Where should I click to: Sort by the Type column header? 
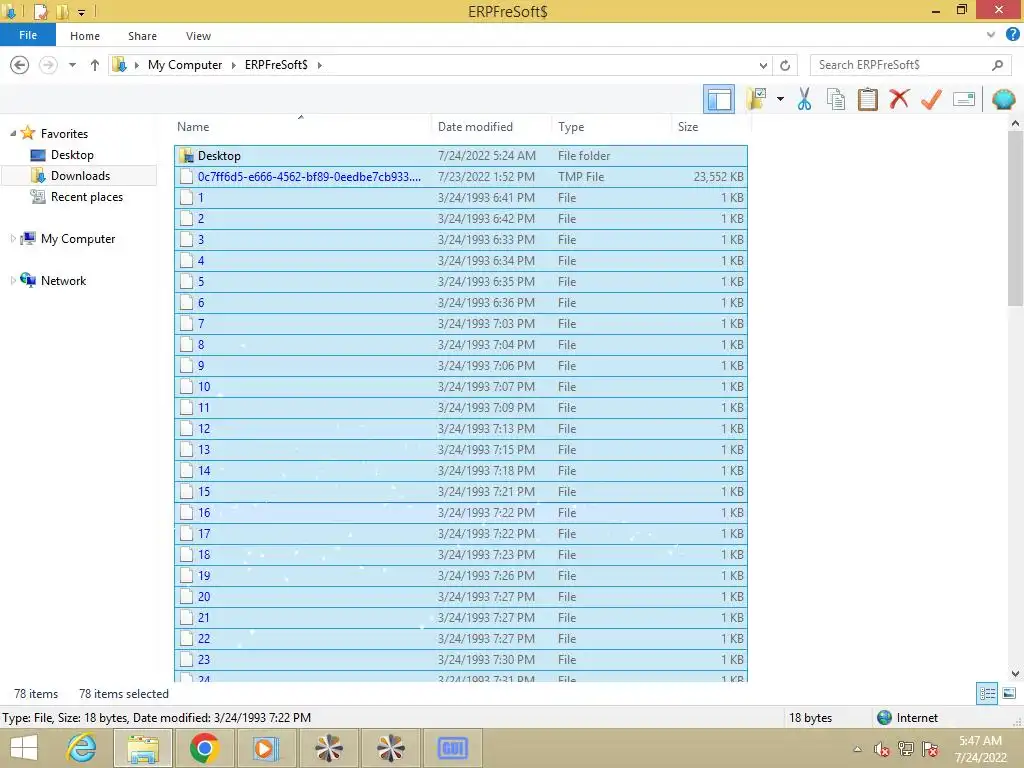[571, 127]
